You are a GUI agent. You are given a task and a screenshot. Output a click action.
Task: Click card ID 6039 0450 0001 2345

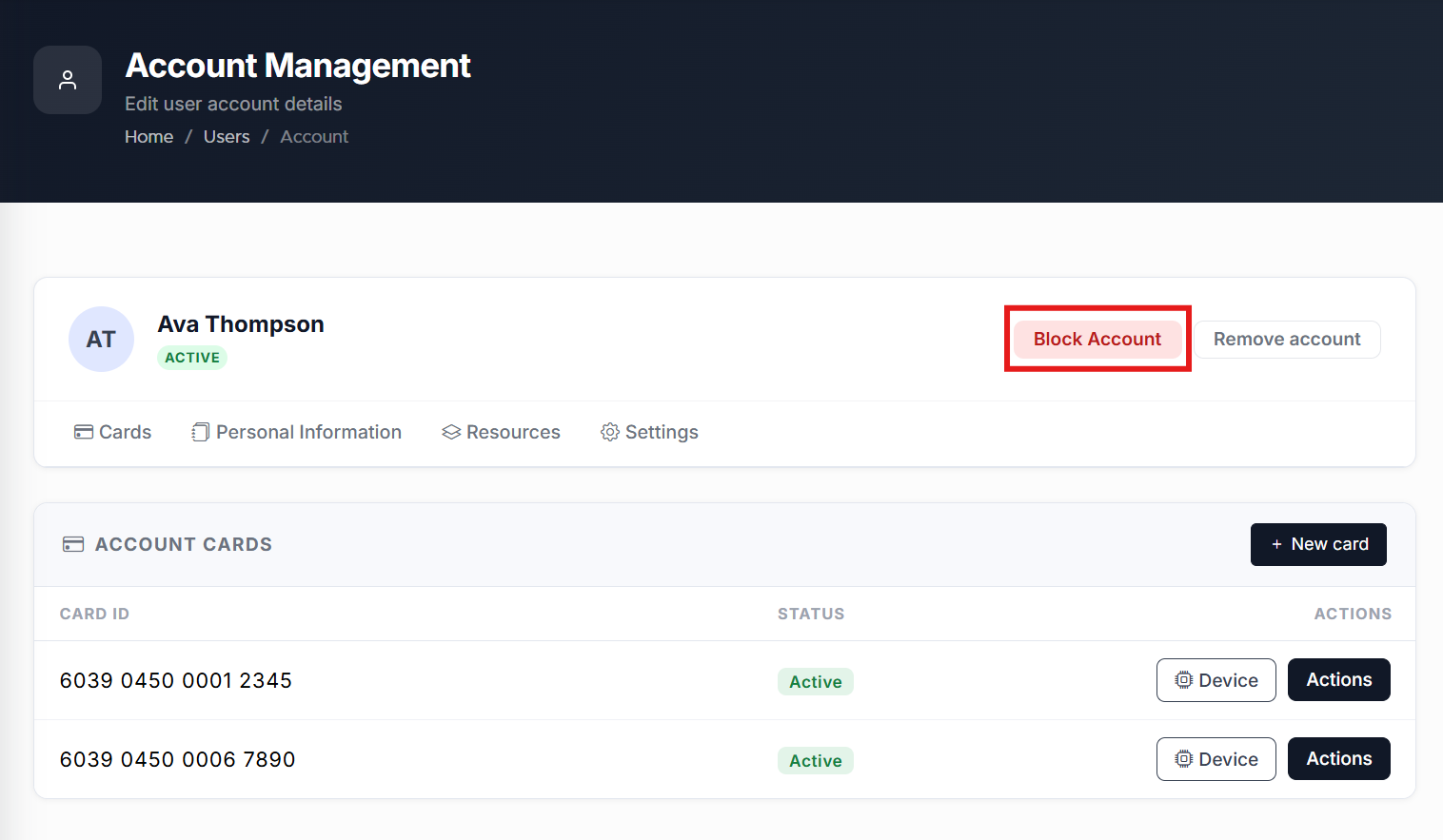tap(176, 680)
